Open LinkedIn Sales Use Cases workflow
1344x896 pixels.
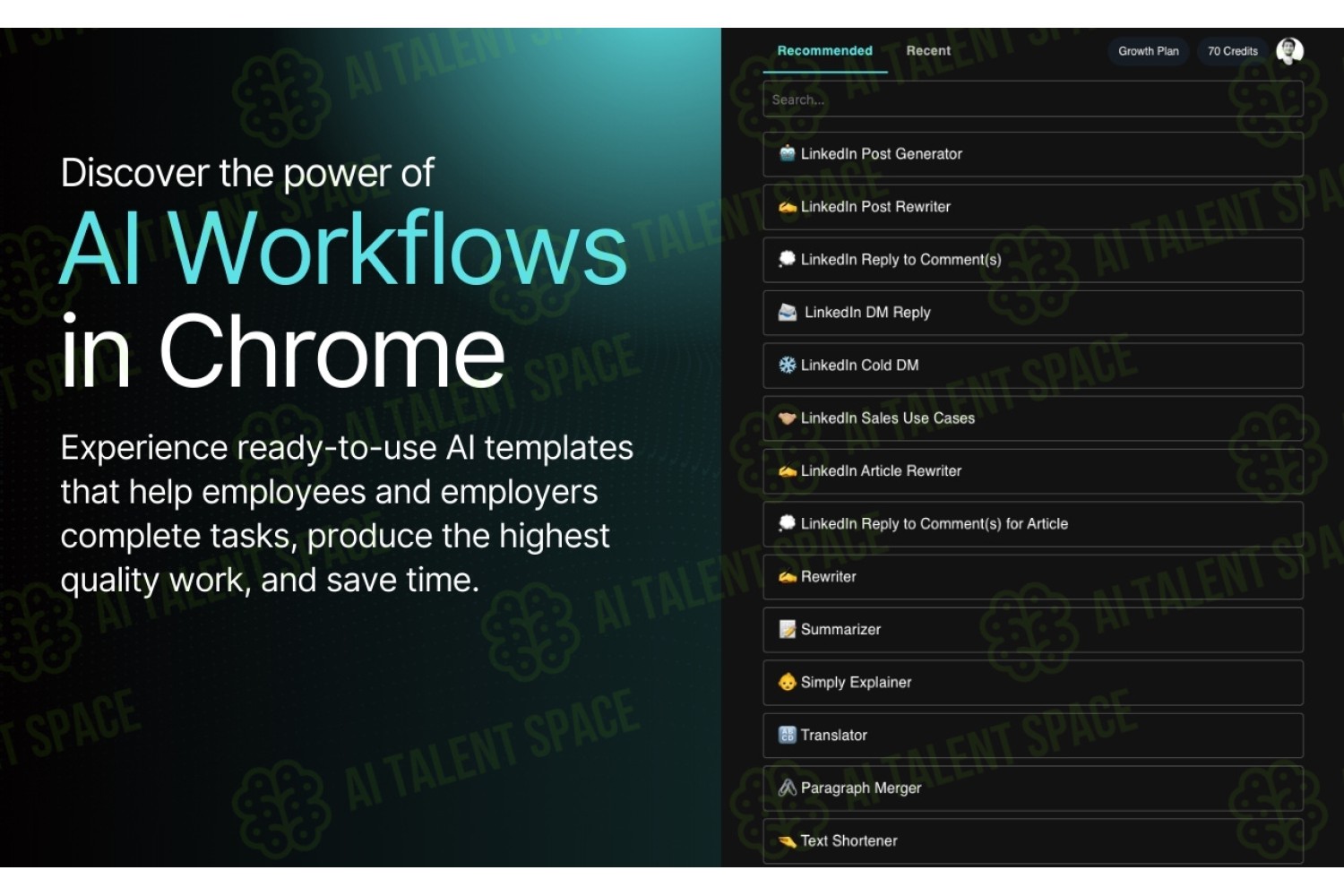(x=1033, y=418)
